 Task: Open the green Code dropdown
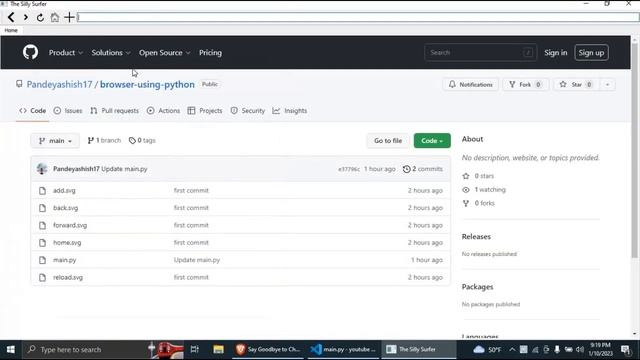(x=432, y=141)
